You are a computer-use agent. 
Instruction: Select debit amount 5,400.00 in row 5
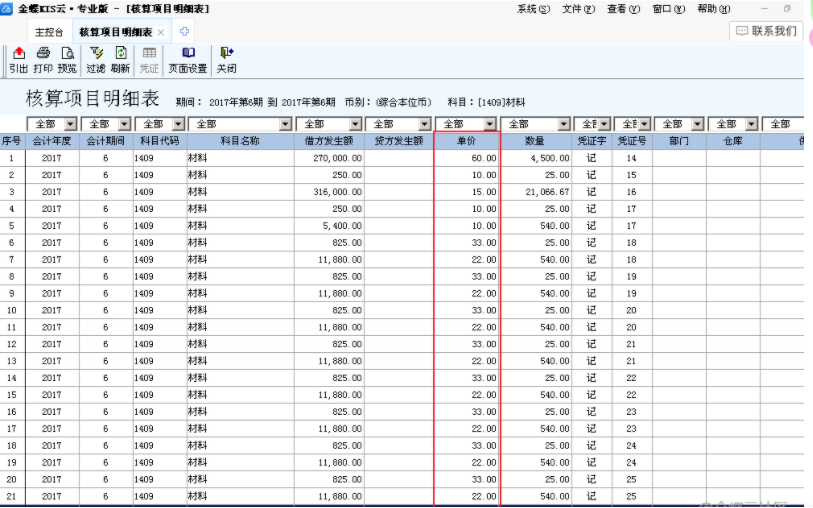coord(329,226)
